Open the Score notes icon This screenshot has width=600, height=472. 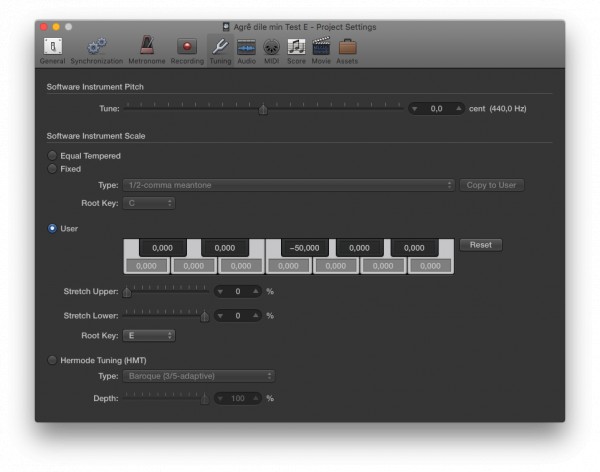[x=297, y=47]
